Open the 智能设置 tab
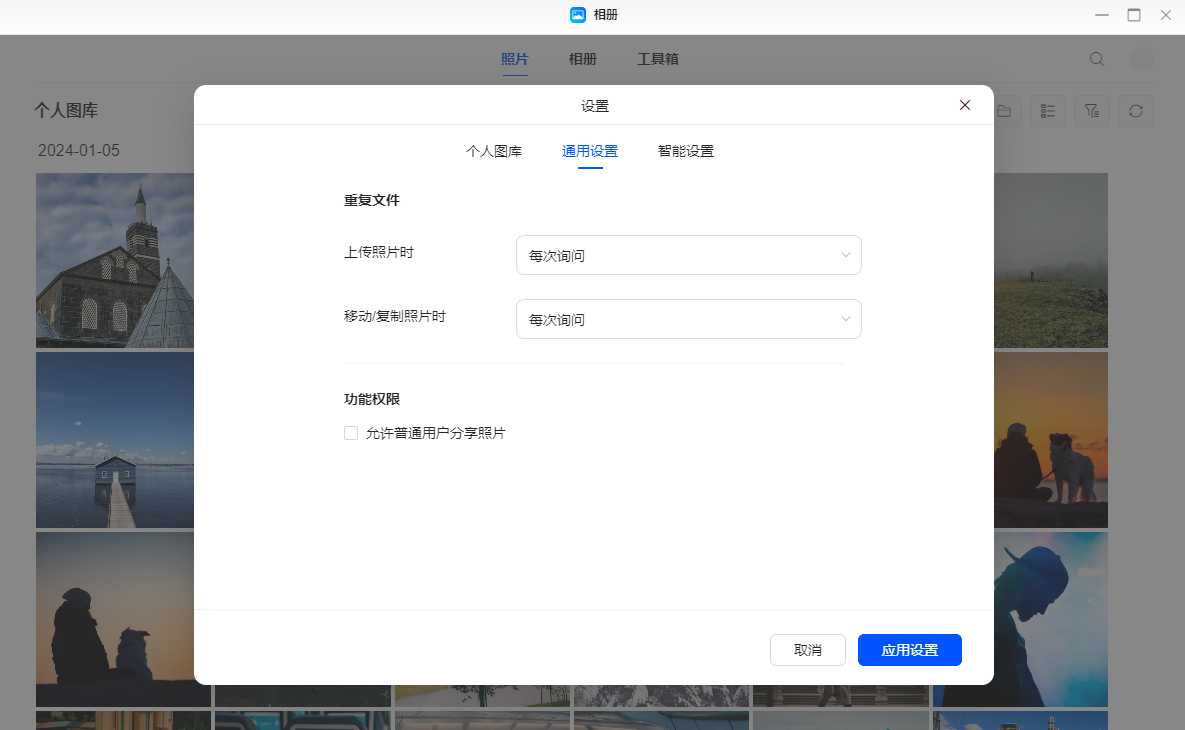Viewport: 1185px width, 730px height. tap(685, 151)
